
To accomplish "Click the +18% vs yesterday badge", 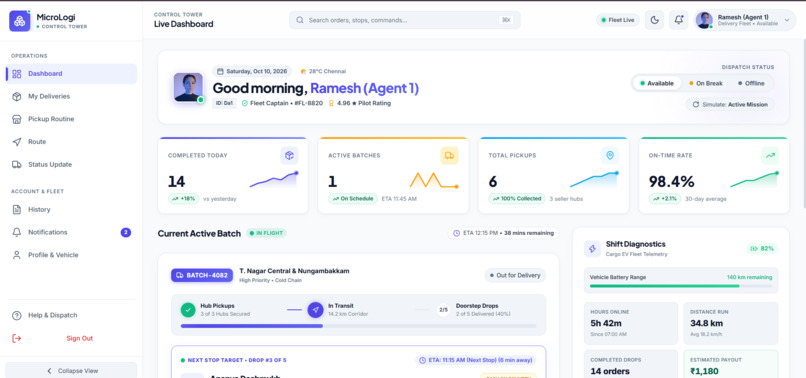I will [184, 199].
